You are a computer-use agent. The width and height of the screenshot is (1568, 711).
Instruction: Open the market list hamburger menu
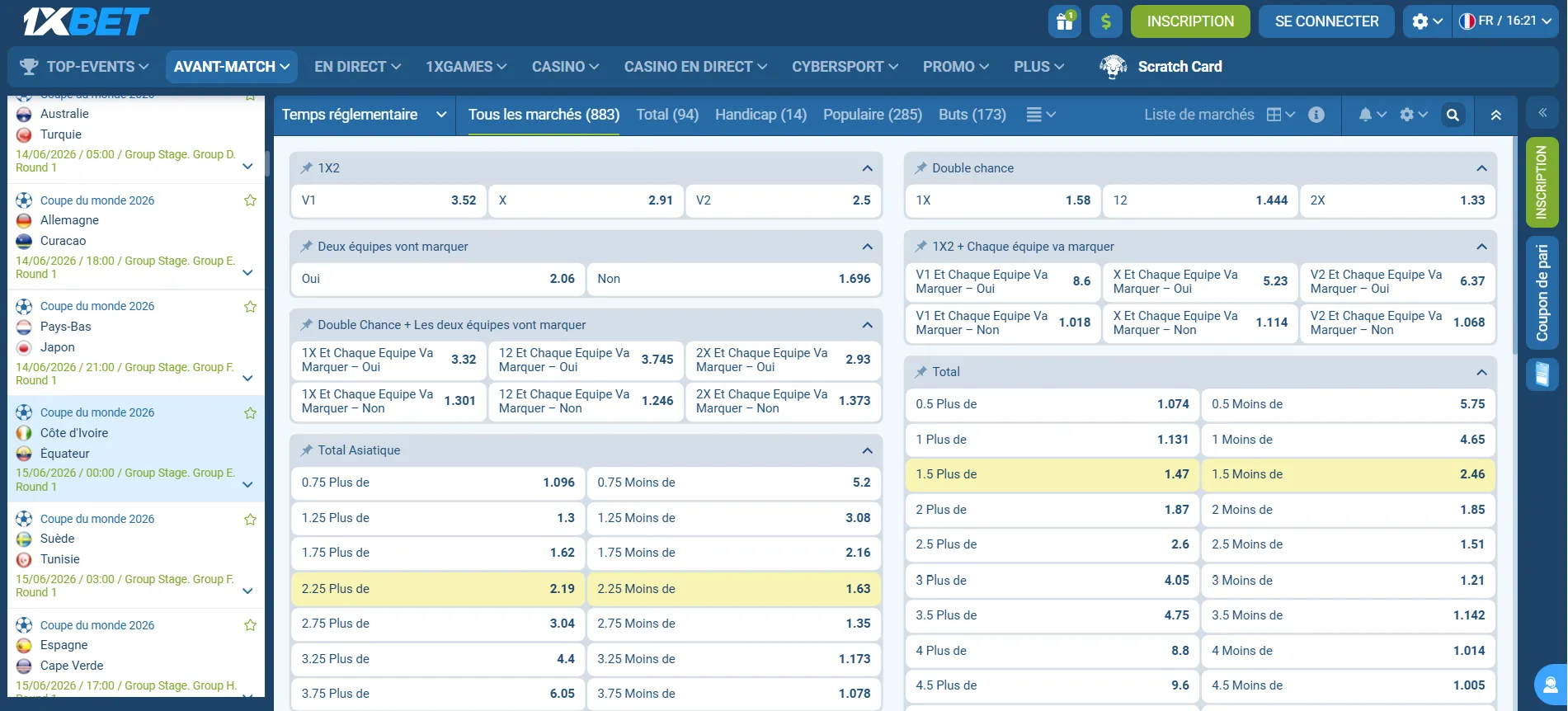click(x=1040, y=115)
